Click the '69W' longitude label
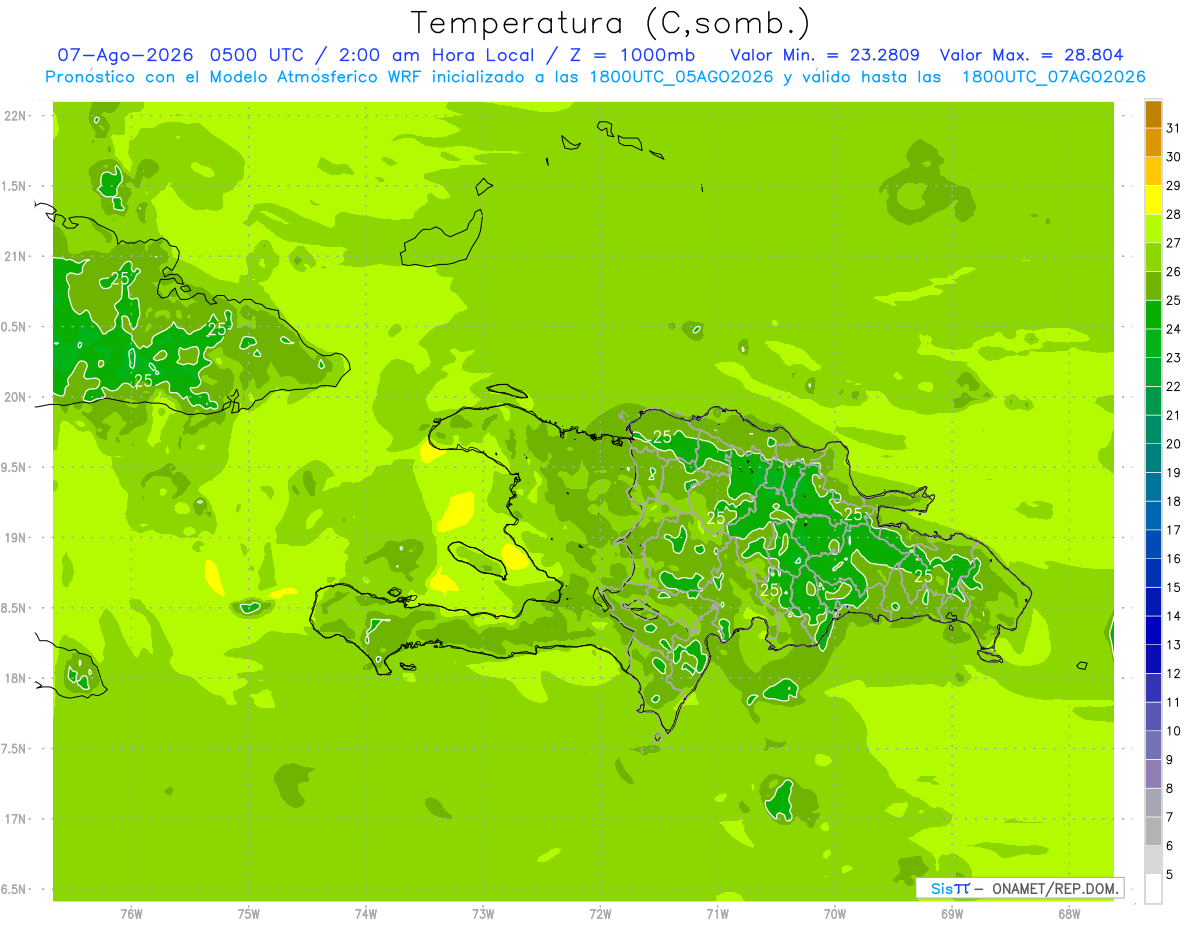Screen dimensions: 1200x927 [x=952, y=914]
